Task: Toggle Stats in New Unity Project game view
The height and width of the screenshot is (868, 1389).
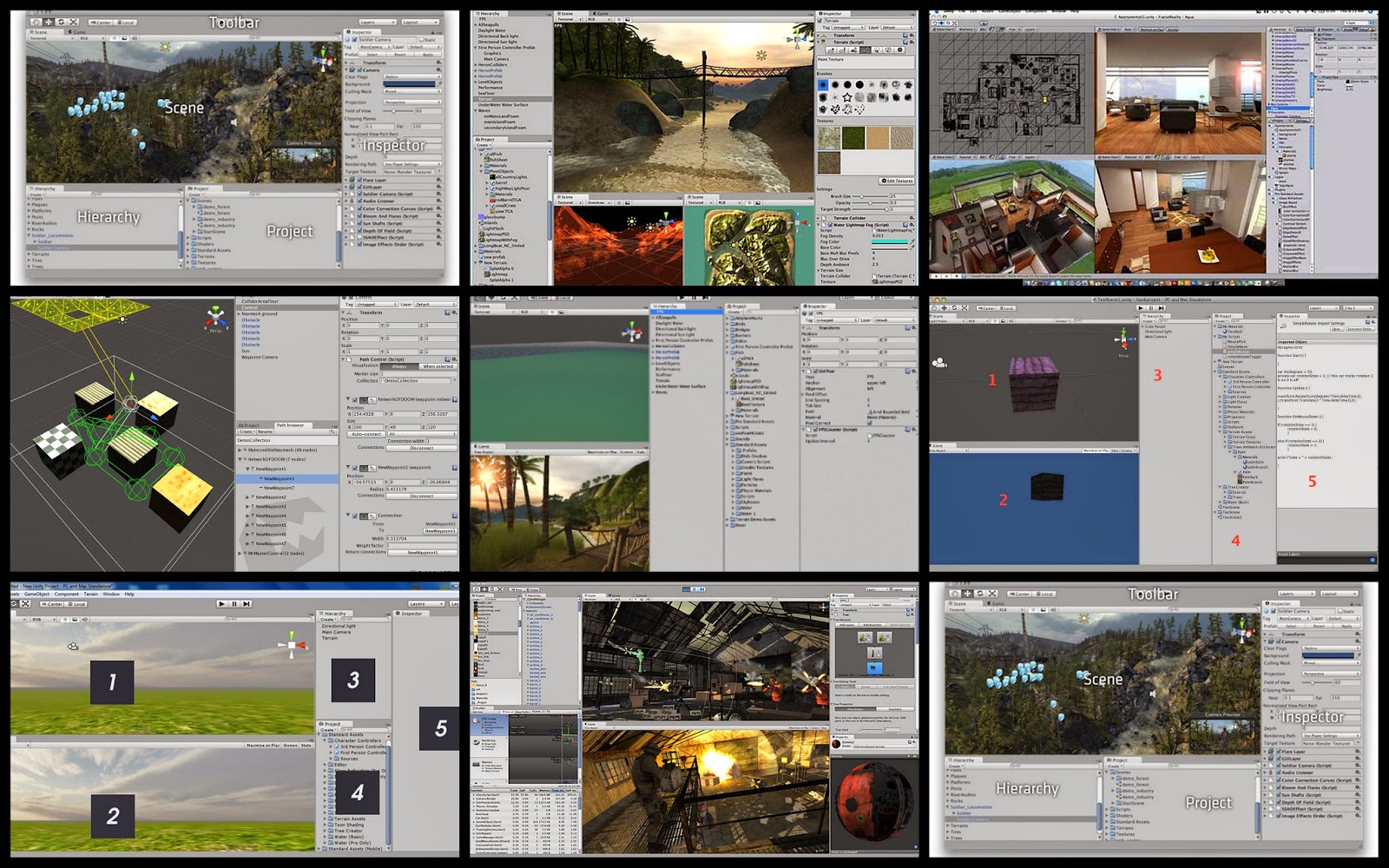Action: [x=306, y=746]
